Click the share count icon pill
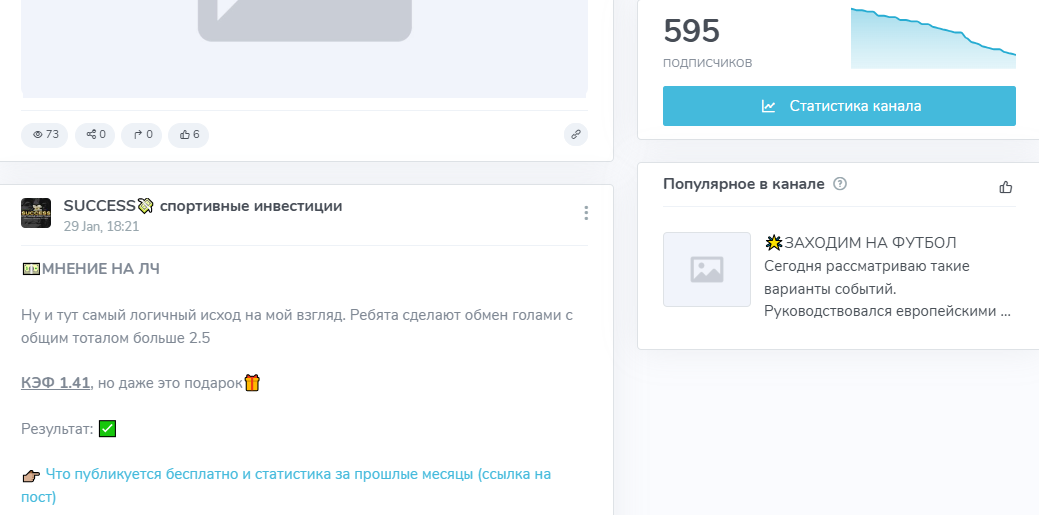1039x515 pixels. point(95,134)
